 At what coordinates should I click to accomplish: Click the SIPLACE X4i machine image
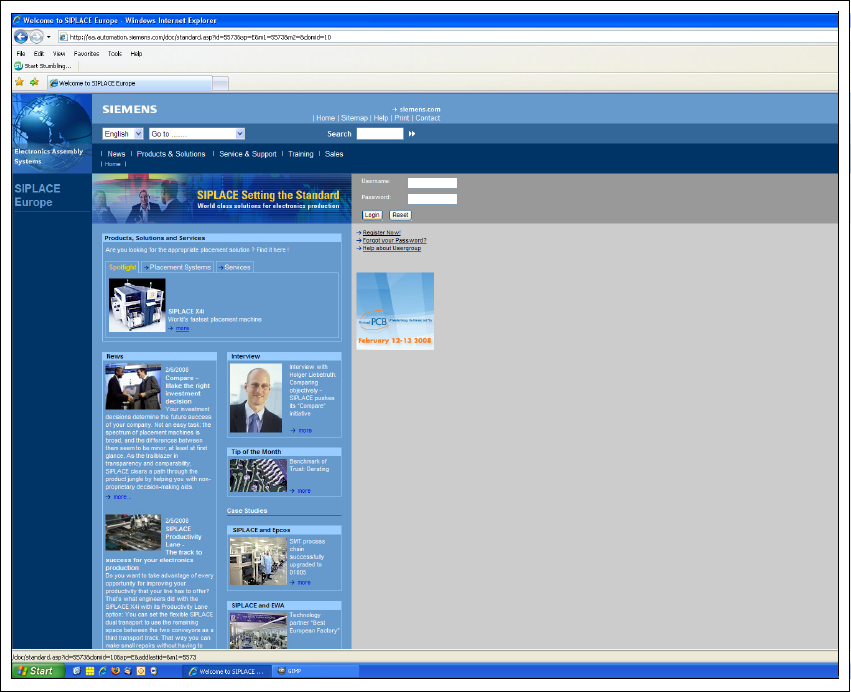[137, 305]
